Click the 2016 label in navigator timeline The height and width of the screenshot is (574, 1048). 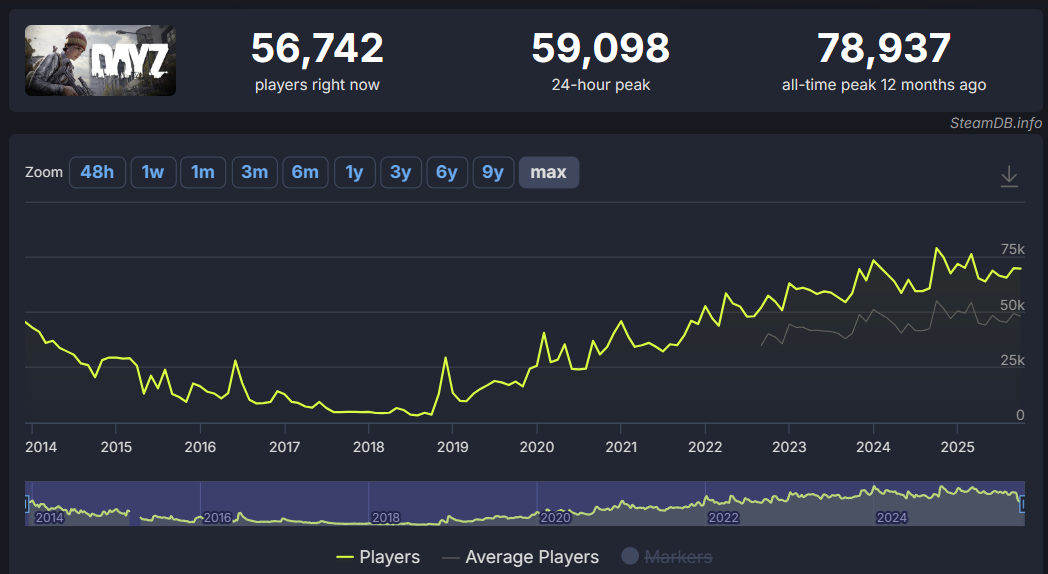(x=217, y=517)
